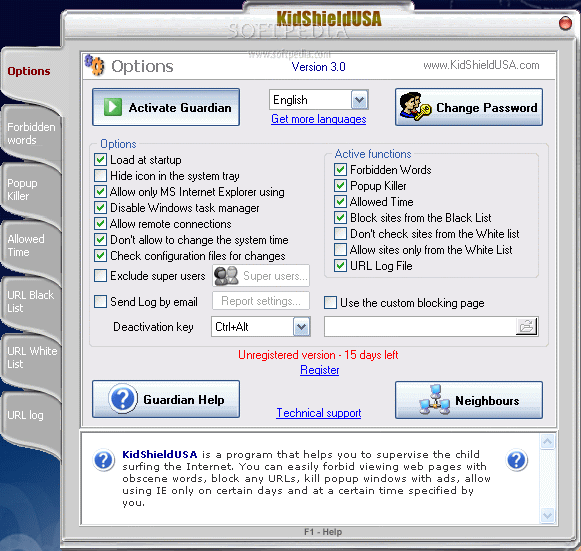Enable Exclude super users checkbox

(100, 276)
